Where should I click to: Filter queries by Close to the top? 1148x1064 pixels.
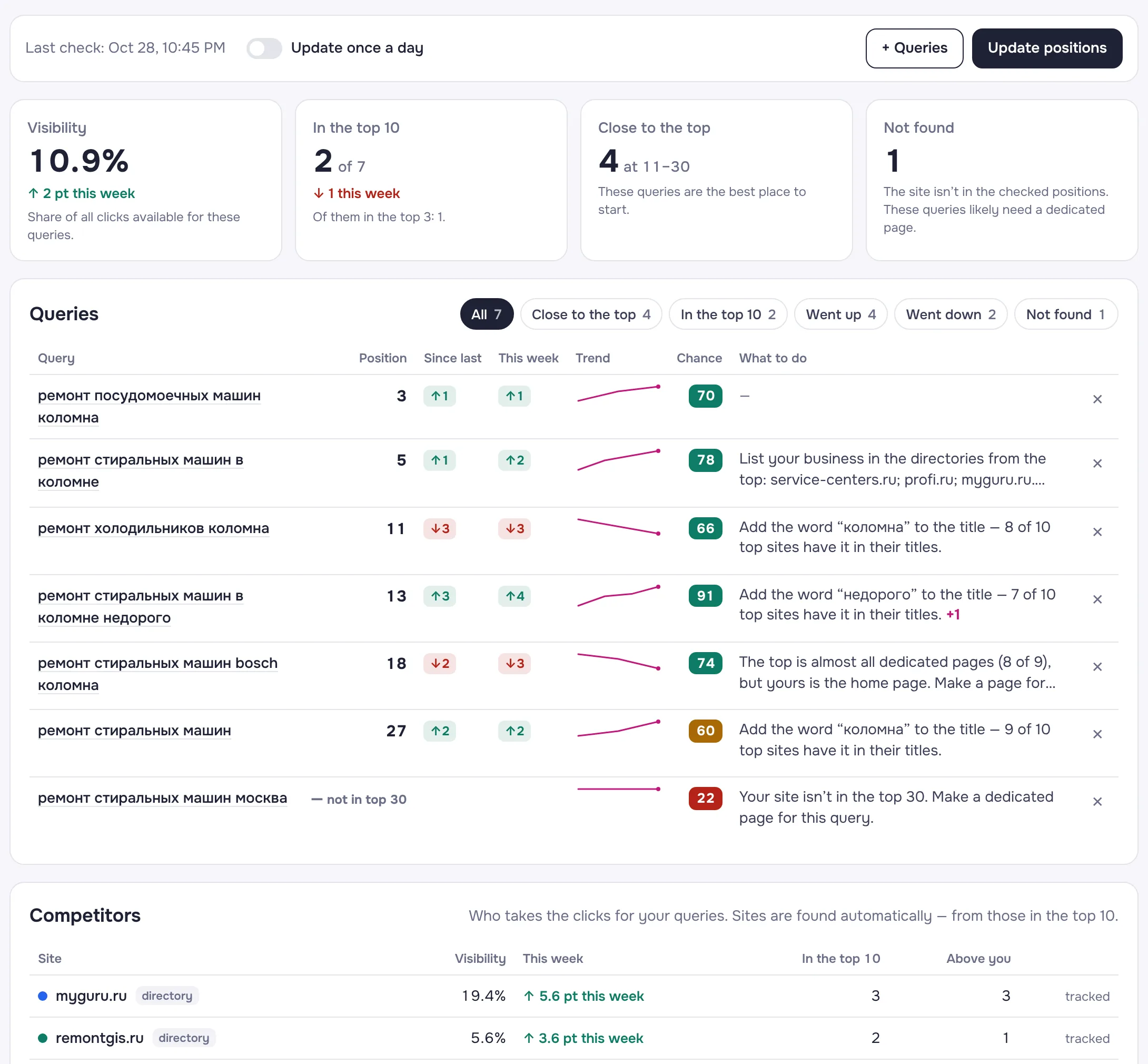[591, 314]
